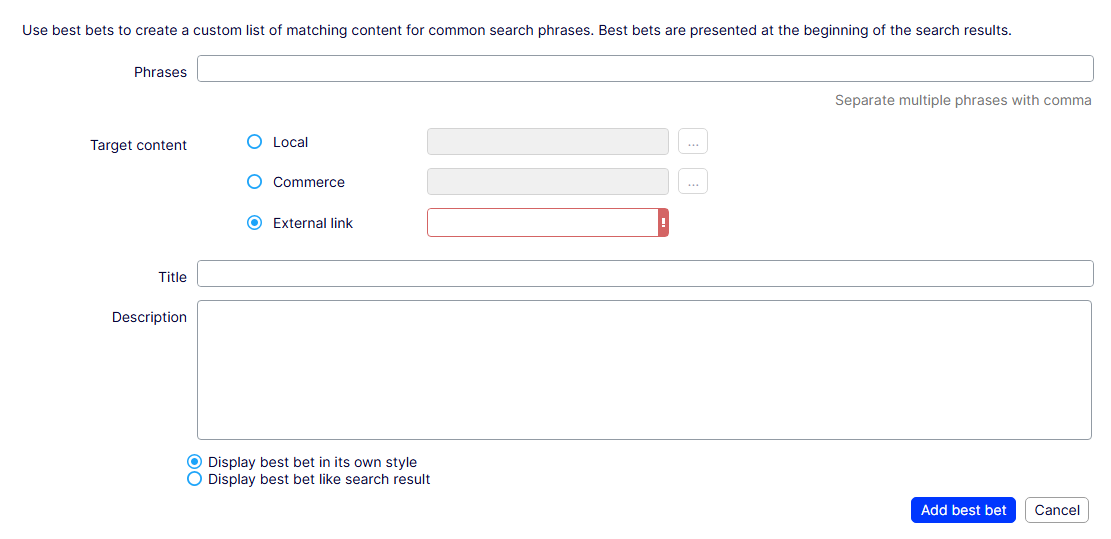Choose Display best bet in its own style
Screen dimensions: 1111x539
195,462
